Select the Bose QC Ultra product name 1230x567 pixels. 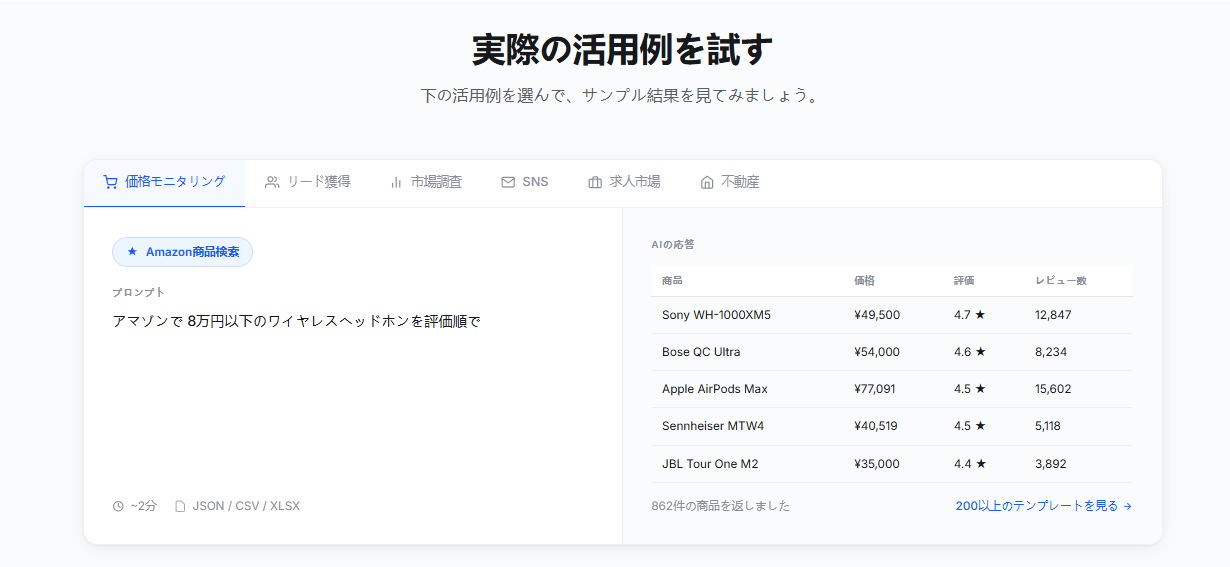click(x=701, y=352)
